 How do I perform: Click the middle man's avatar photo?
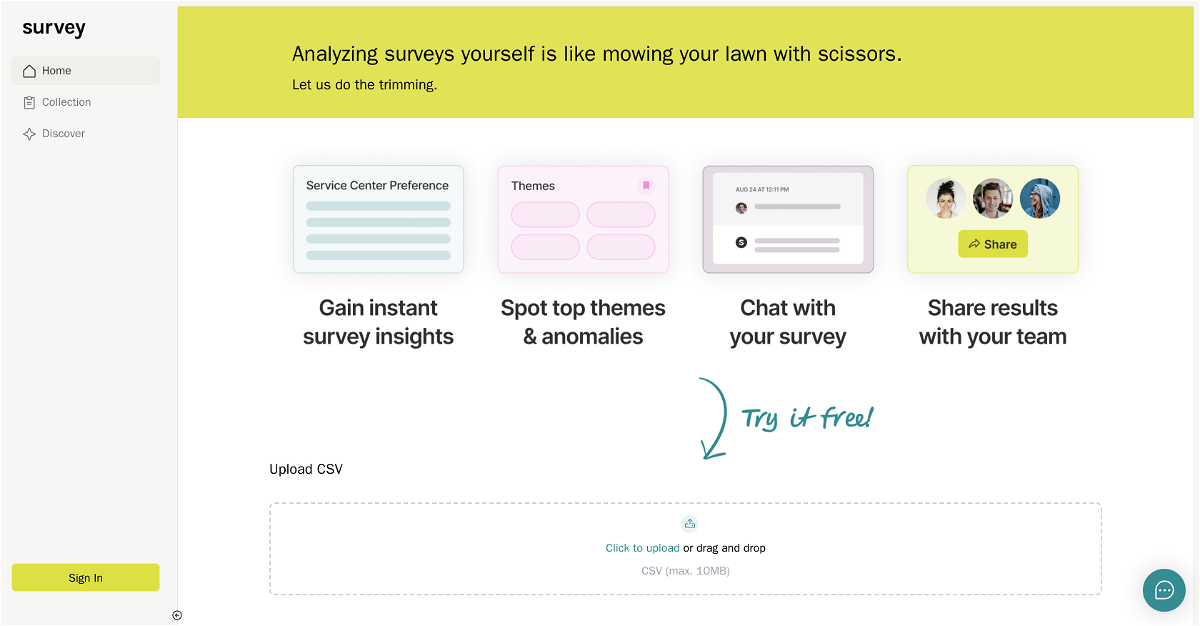pos(992,199)
